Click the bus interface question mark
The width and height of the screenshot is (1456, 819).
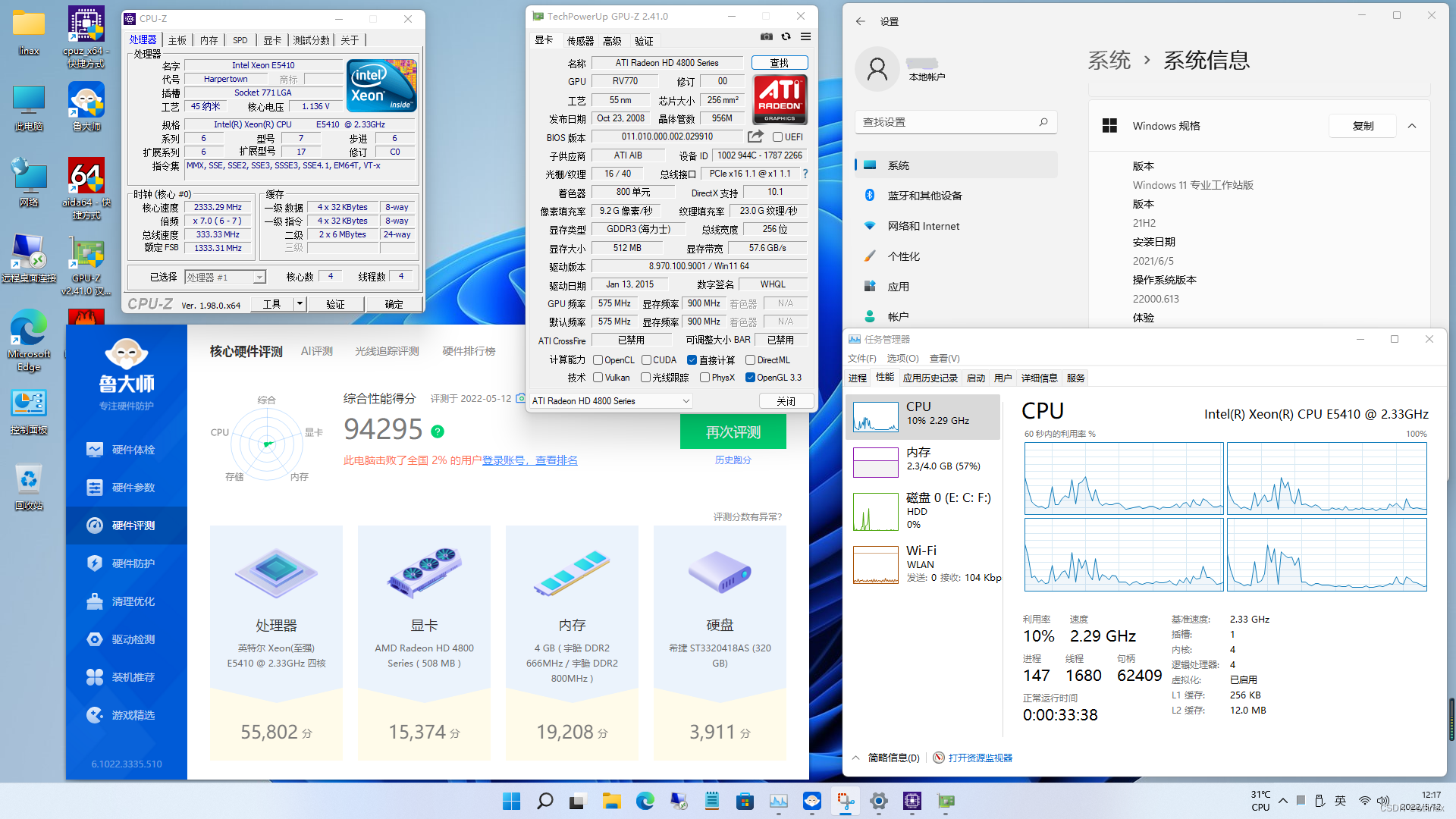pyautogui.click(x=805, y=174)
